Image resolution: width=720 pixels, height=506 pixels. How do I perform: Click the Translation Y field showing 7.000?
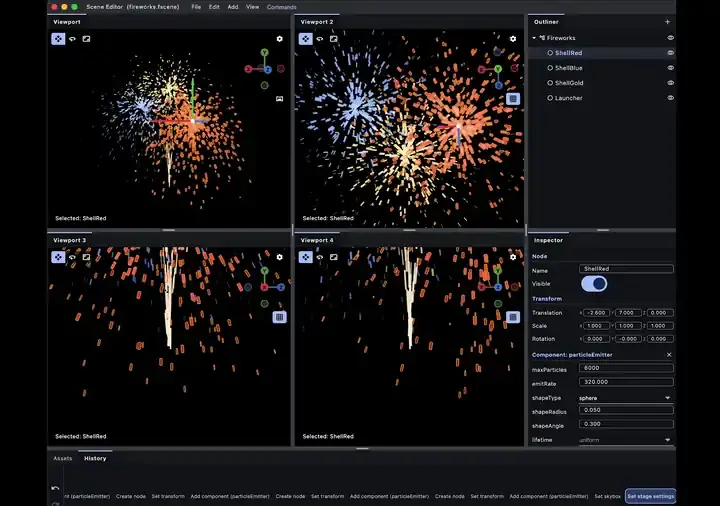(x=628, y=313)
